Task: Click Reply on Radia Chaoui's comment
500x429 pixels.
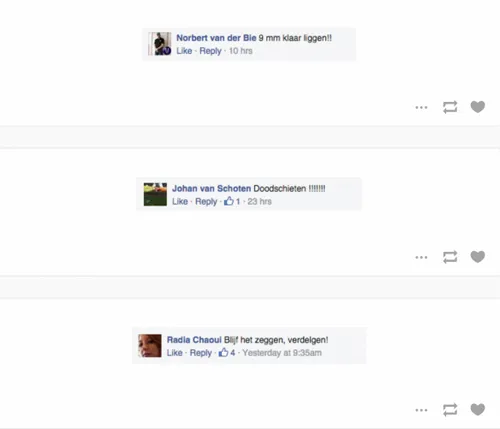Action: (201, 353)
